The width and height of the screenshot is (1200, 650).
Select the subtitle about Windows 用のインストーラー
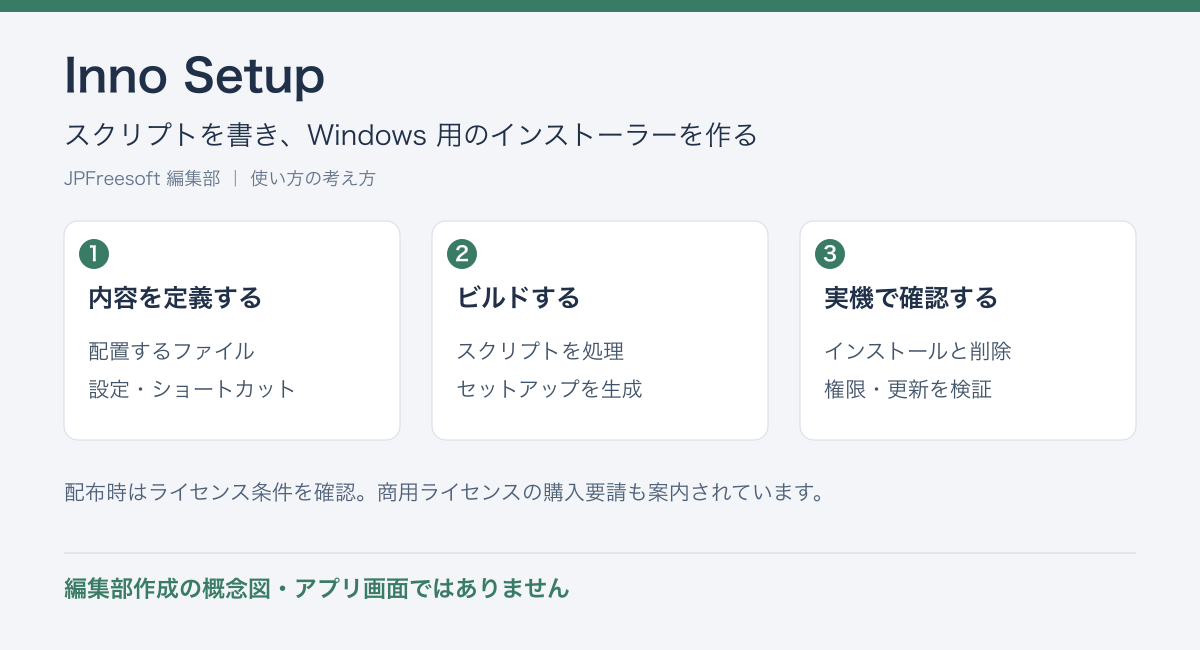[x=410, y=134]
